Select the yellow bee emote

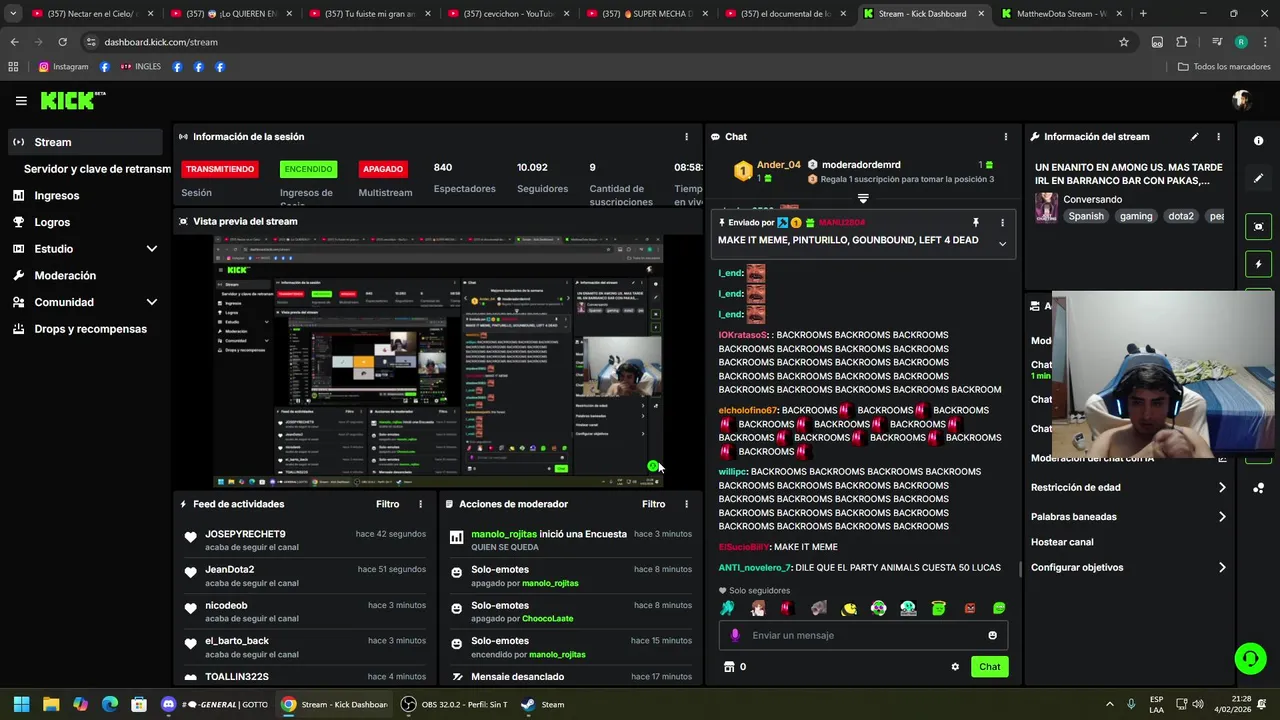pyautogui.click(x=849, y=608)
